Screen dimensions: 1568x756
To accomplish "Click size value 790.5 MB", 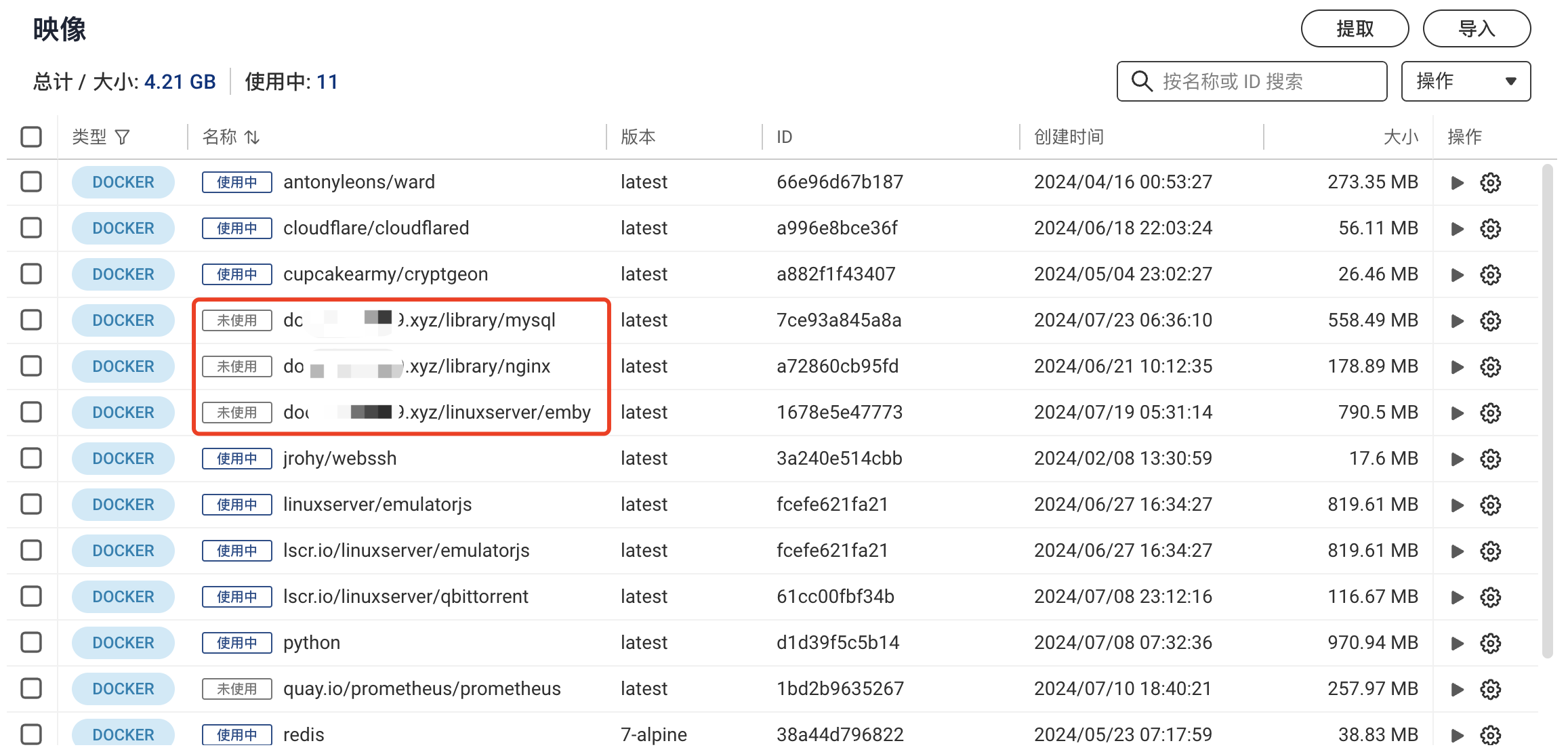I will (x=1378, y=413).
